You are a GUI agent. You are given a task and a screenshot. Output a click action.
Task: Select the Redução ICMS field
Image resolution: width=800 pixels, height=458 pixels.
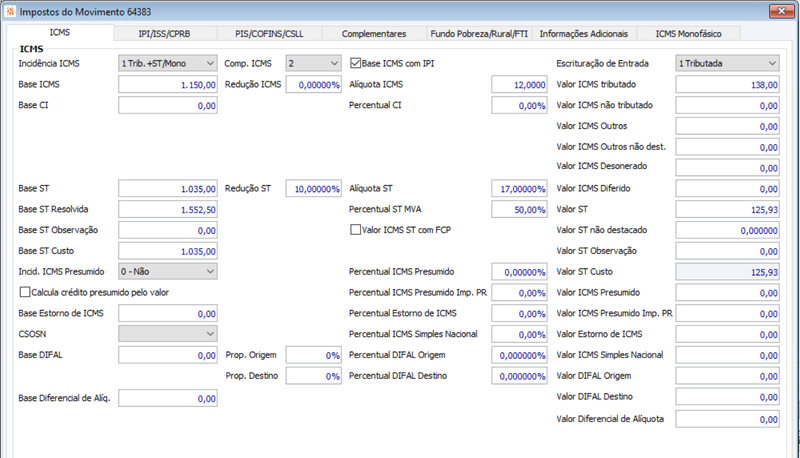point(313,85)
